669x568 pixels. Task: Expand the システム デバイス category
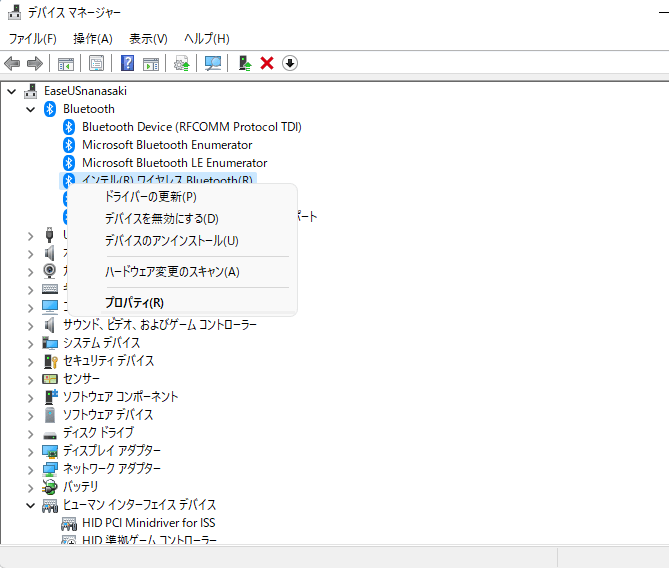click(x=30, y=344)
